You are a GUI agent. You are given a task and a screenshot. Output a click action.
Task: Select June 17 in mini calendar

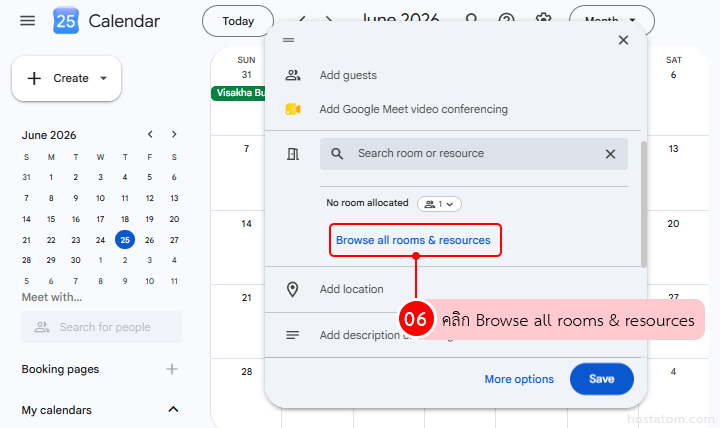coord(100,219)
